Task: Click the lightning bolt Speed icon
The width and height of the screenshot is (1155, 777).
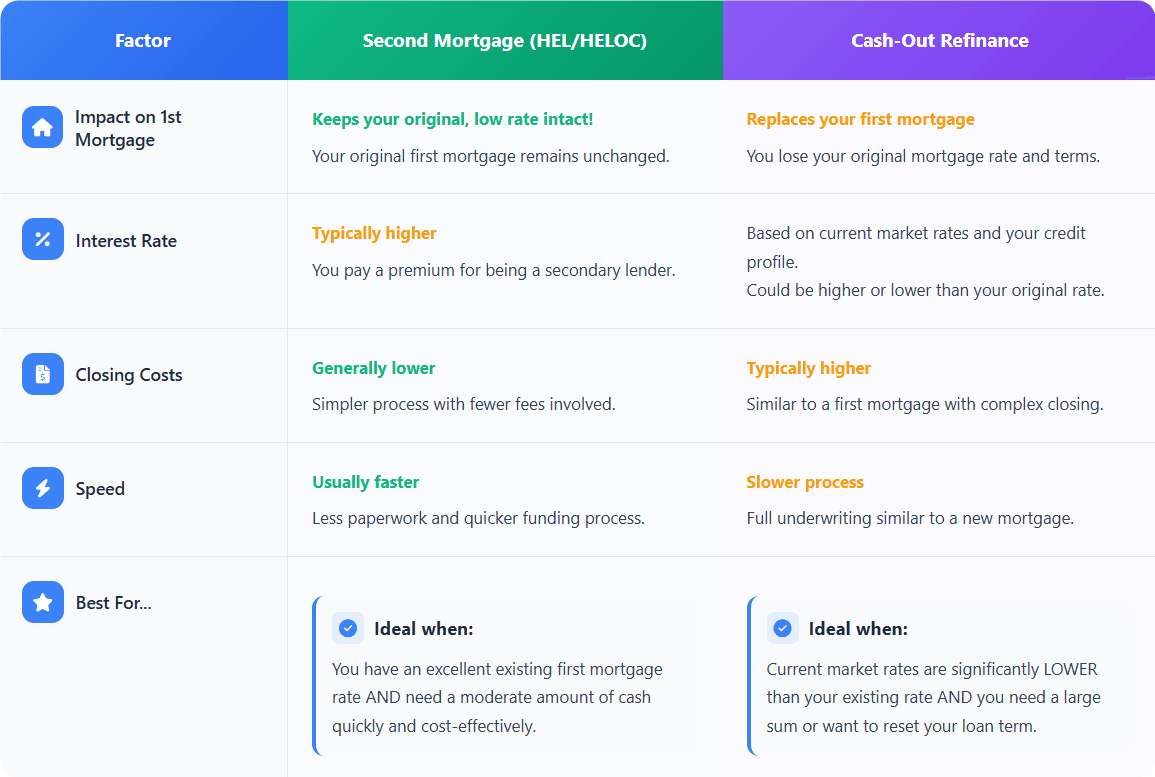Action: [x=43, y=488]
